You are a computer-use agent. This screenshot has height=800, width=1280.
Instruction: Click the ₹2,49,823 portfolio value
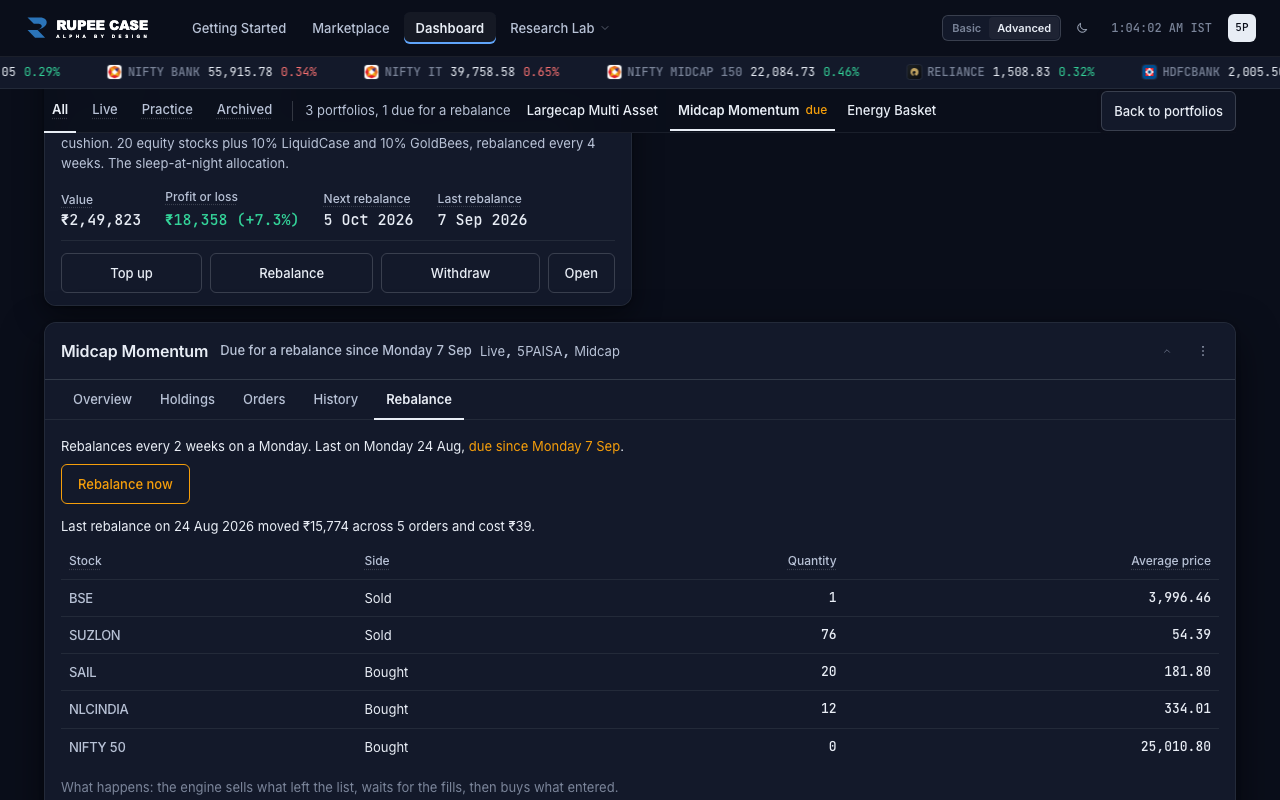click(x=101, y=220)
